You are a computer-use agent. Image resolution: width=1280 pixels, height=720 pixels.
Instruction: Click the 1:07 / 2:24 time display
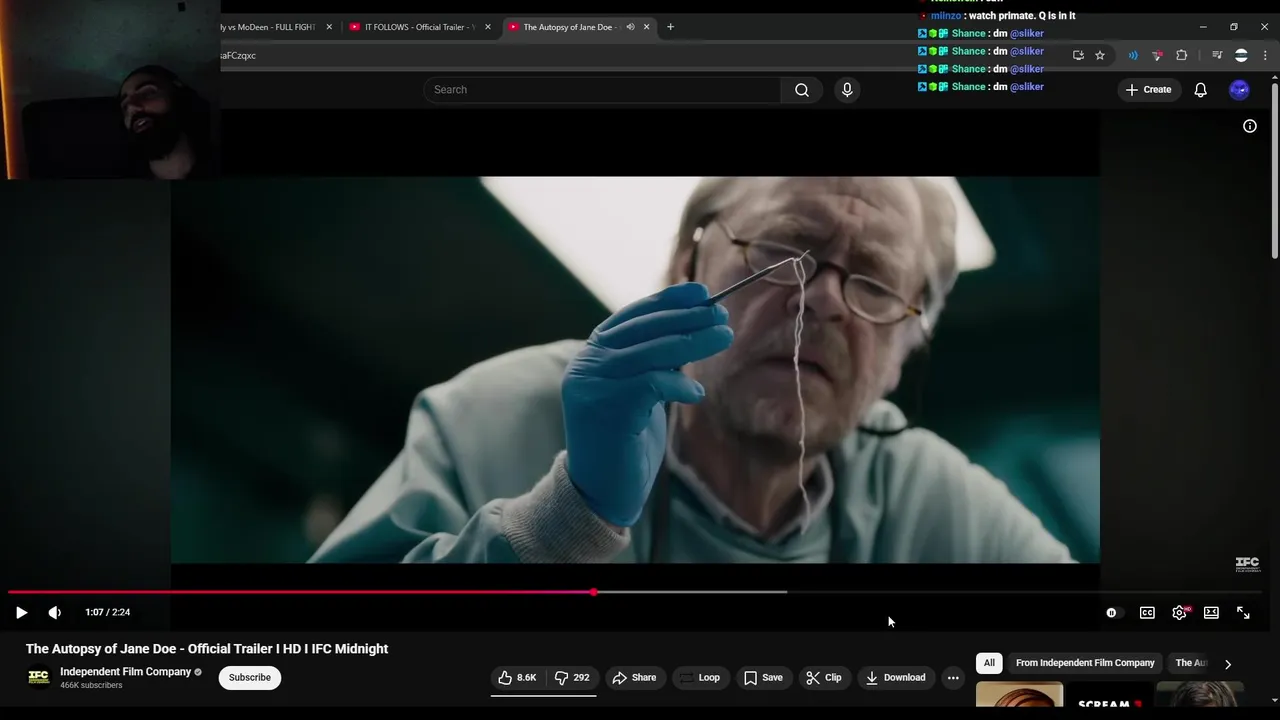(x=108, y=612)
